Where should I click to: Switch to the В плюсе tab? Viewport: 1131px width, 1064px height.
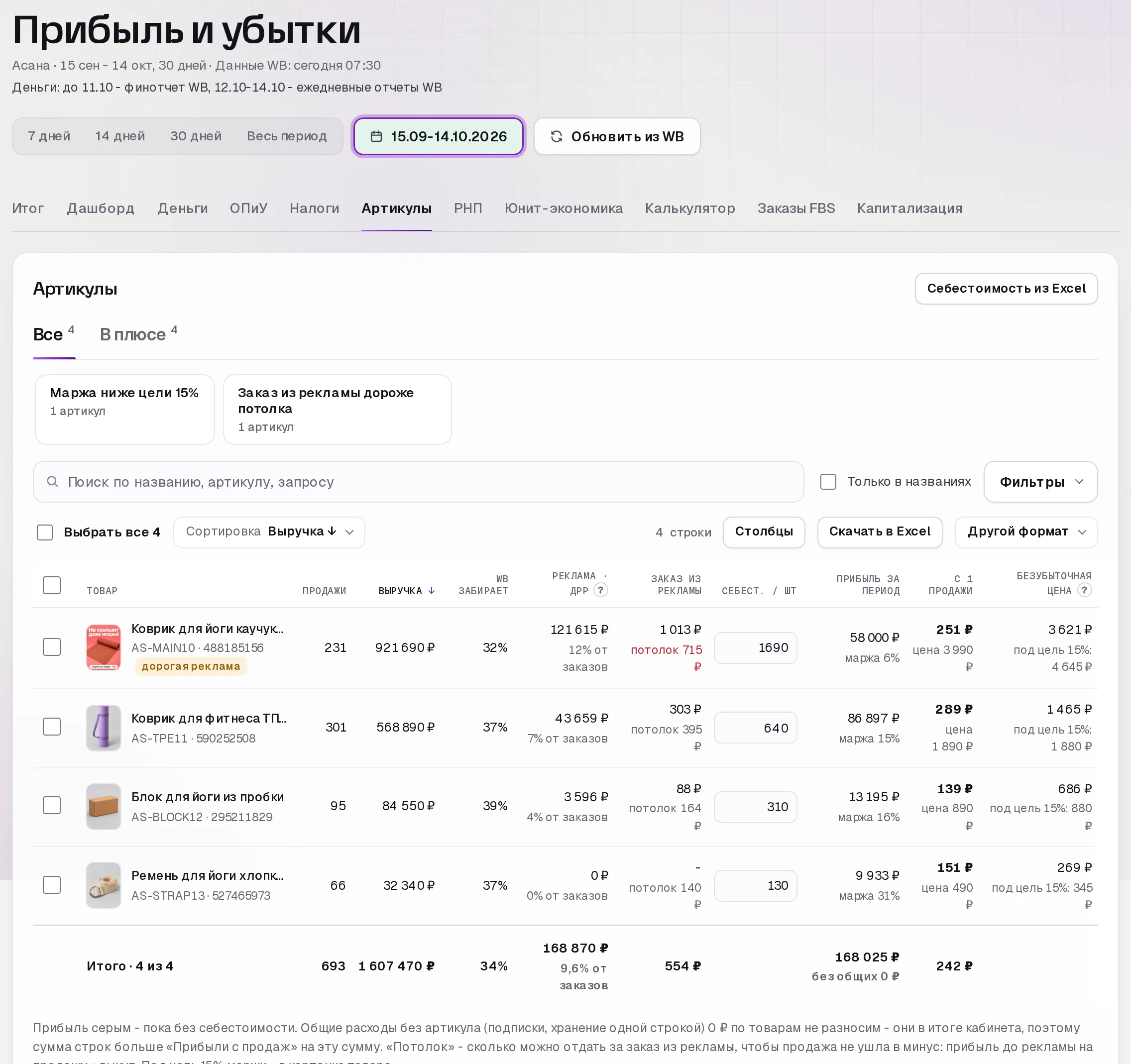coord(138,334)
